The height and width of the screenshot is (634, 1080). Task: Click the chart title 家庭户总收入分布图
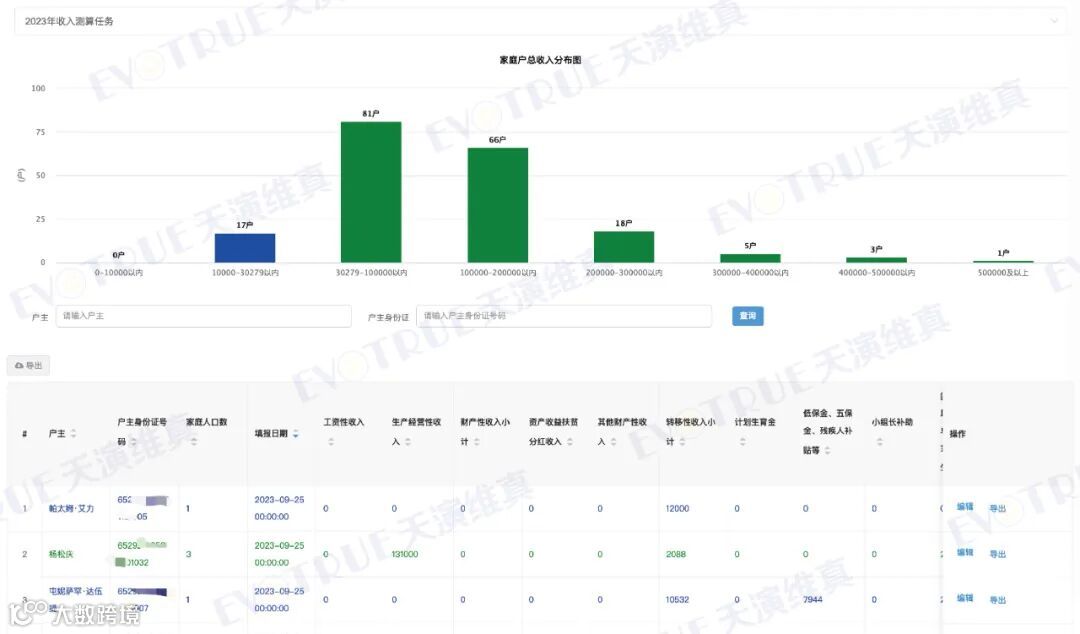coord(540,60)
